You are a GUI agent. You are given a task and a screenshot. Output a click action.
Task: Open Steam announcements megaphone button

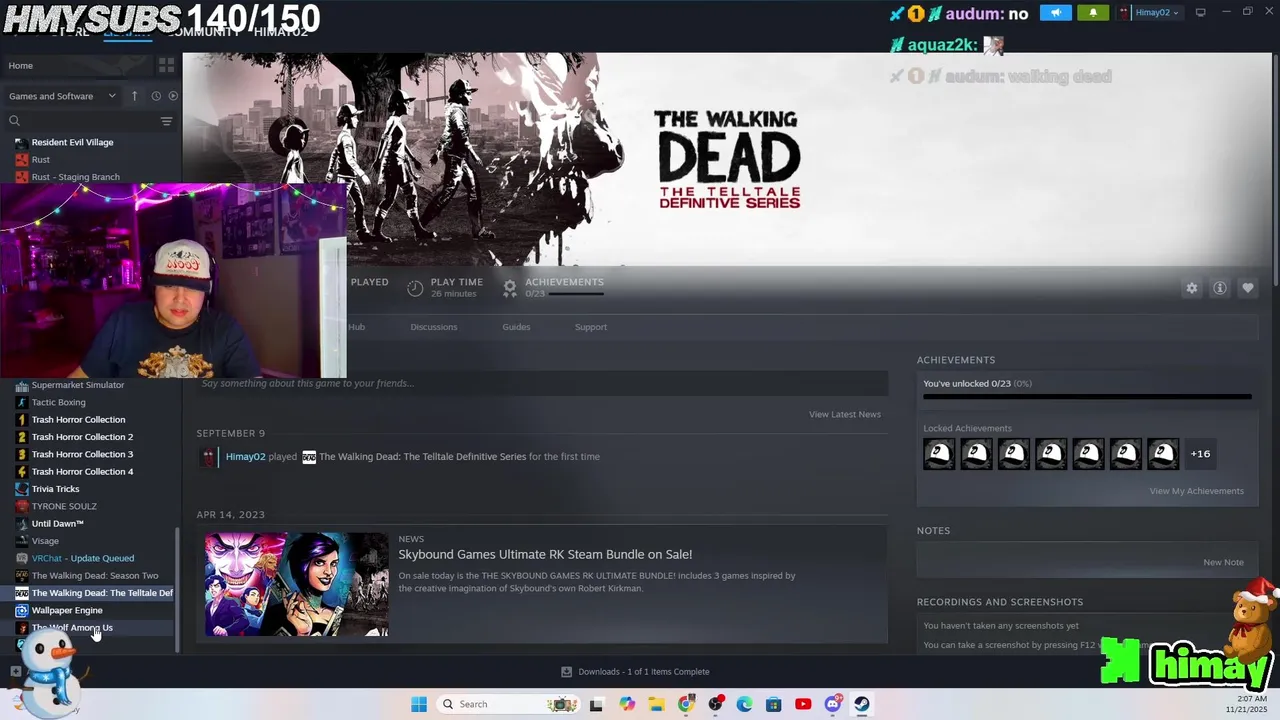pyautogui.click(x=1055, y=13)
